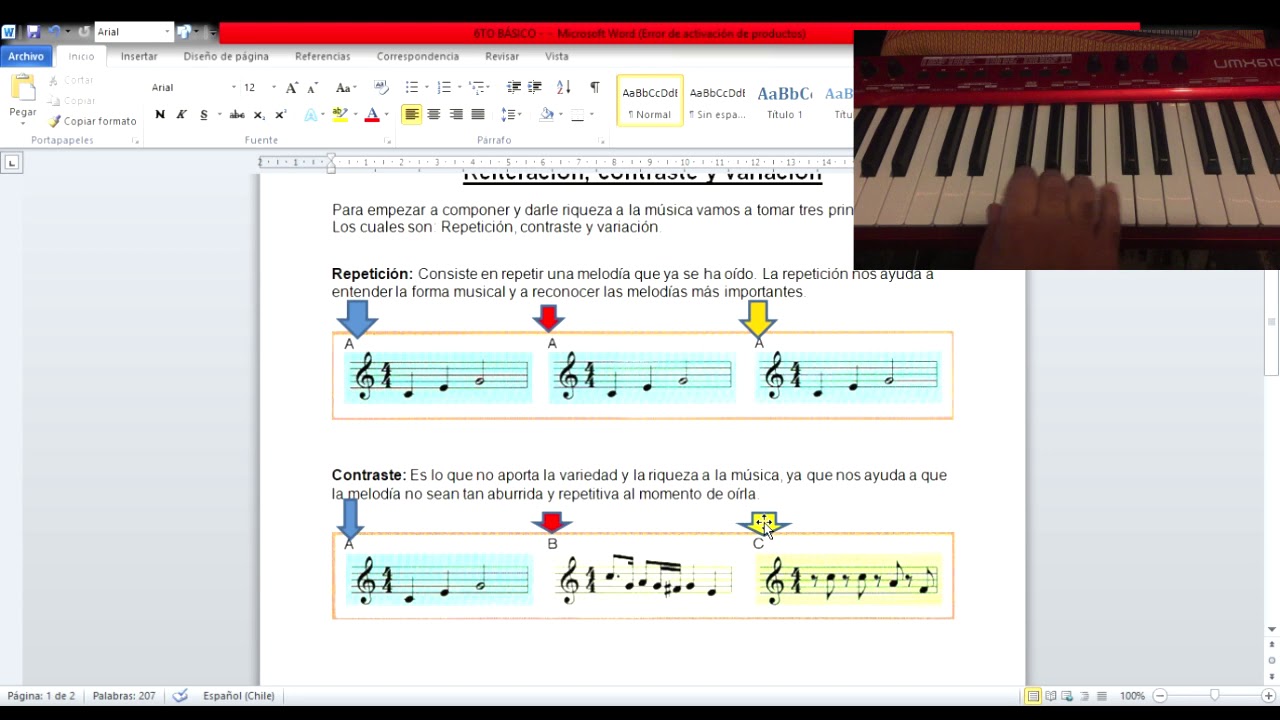Zoom out with the minus button
Image resolution: width=1280 pixels, height=720 pixels.
[1160, 696]
